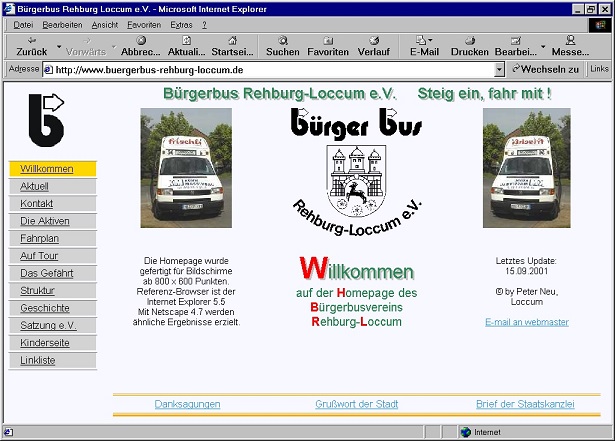The height and width of the screenshot is (441, 615).
Task: Open the Ansicht menu
Action: [x=105, y=25]
